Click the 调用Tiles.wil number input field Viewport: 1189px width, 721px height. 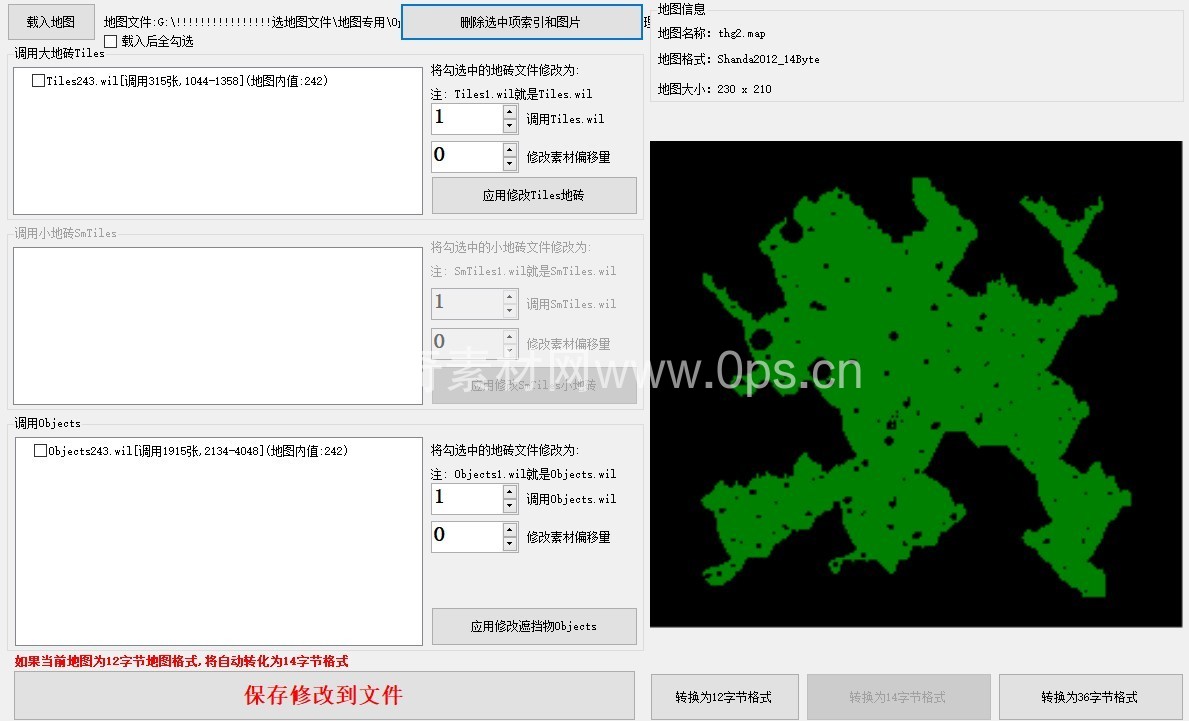tap(466, 119)
